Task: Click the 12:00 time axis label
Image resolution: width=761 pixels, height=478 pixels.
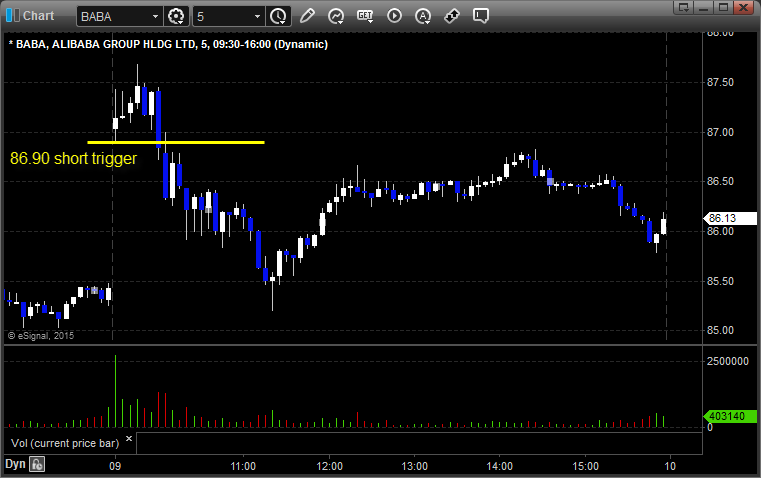Action: [330, 466]
